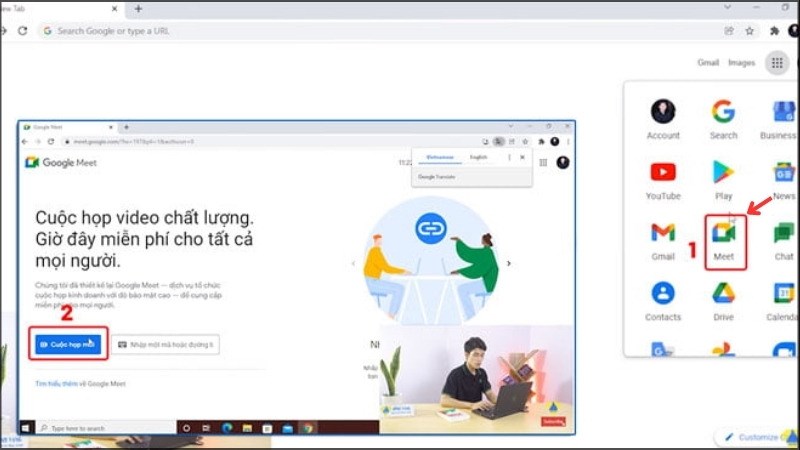Screen dimensions: 800x450
Task: Click the Images link at top
Action: tap(741, 62)
